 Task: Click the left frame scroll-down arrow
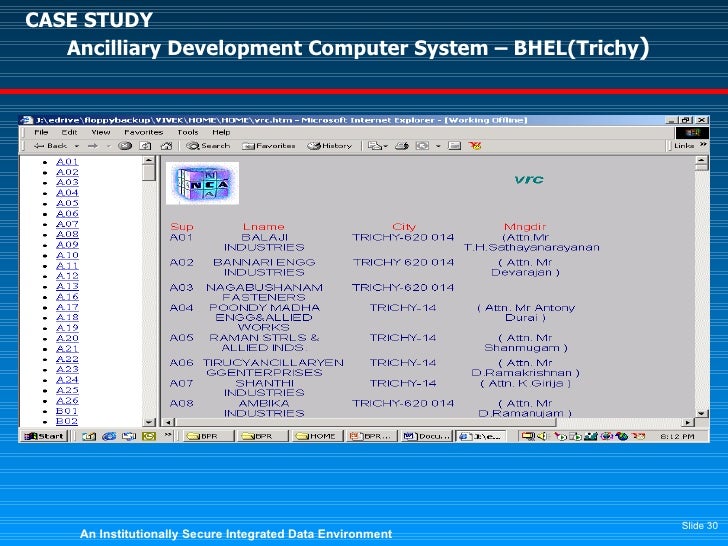coord(149,422)
